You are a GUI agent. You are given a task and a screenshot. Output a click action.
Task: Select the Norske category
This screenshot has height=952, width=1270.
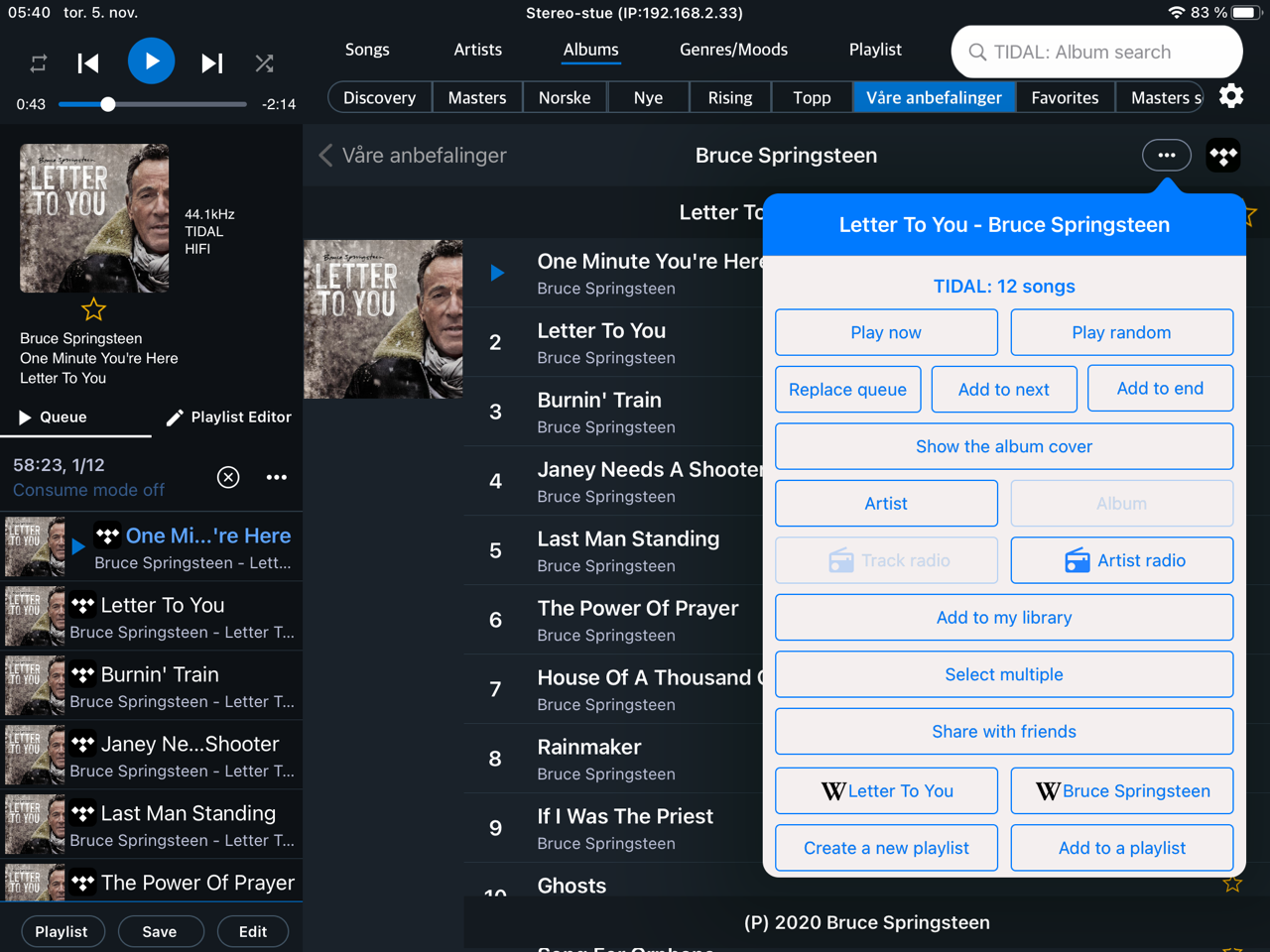[565, 97]
